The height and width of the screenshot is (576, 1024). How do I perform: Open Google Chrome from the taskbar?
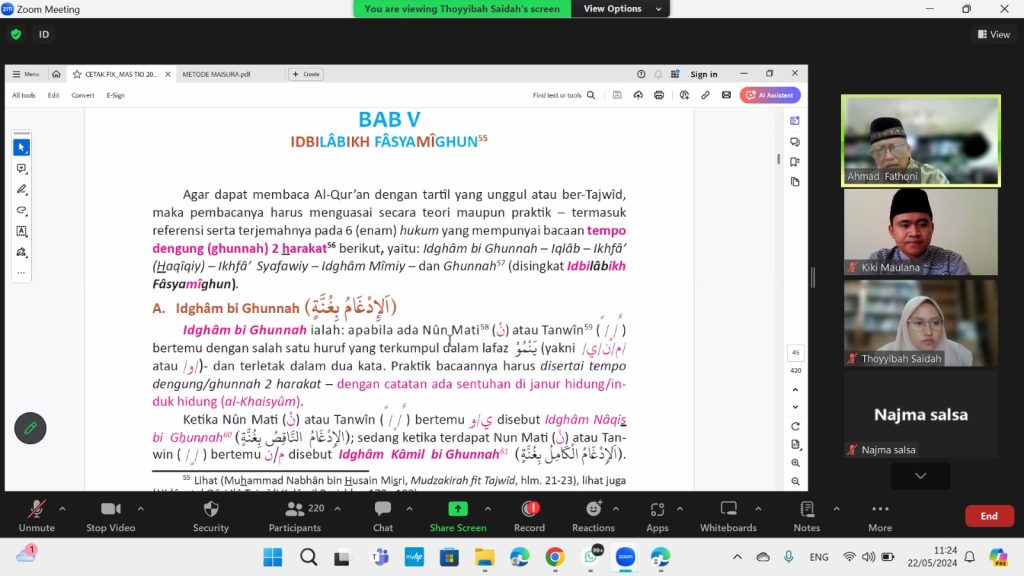(x=555, y=557)
